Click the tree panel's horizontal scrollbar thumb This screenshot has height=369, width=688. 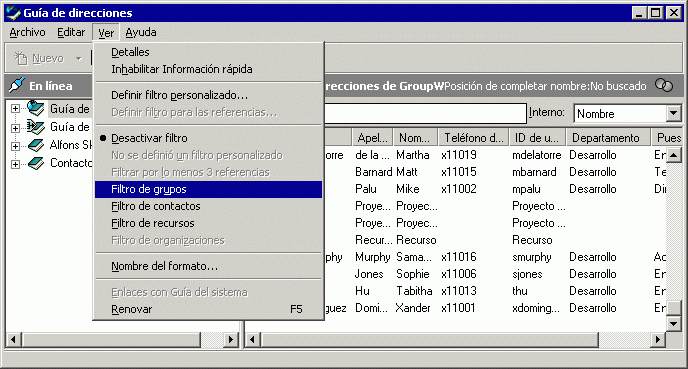tap(111, 339)
